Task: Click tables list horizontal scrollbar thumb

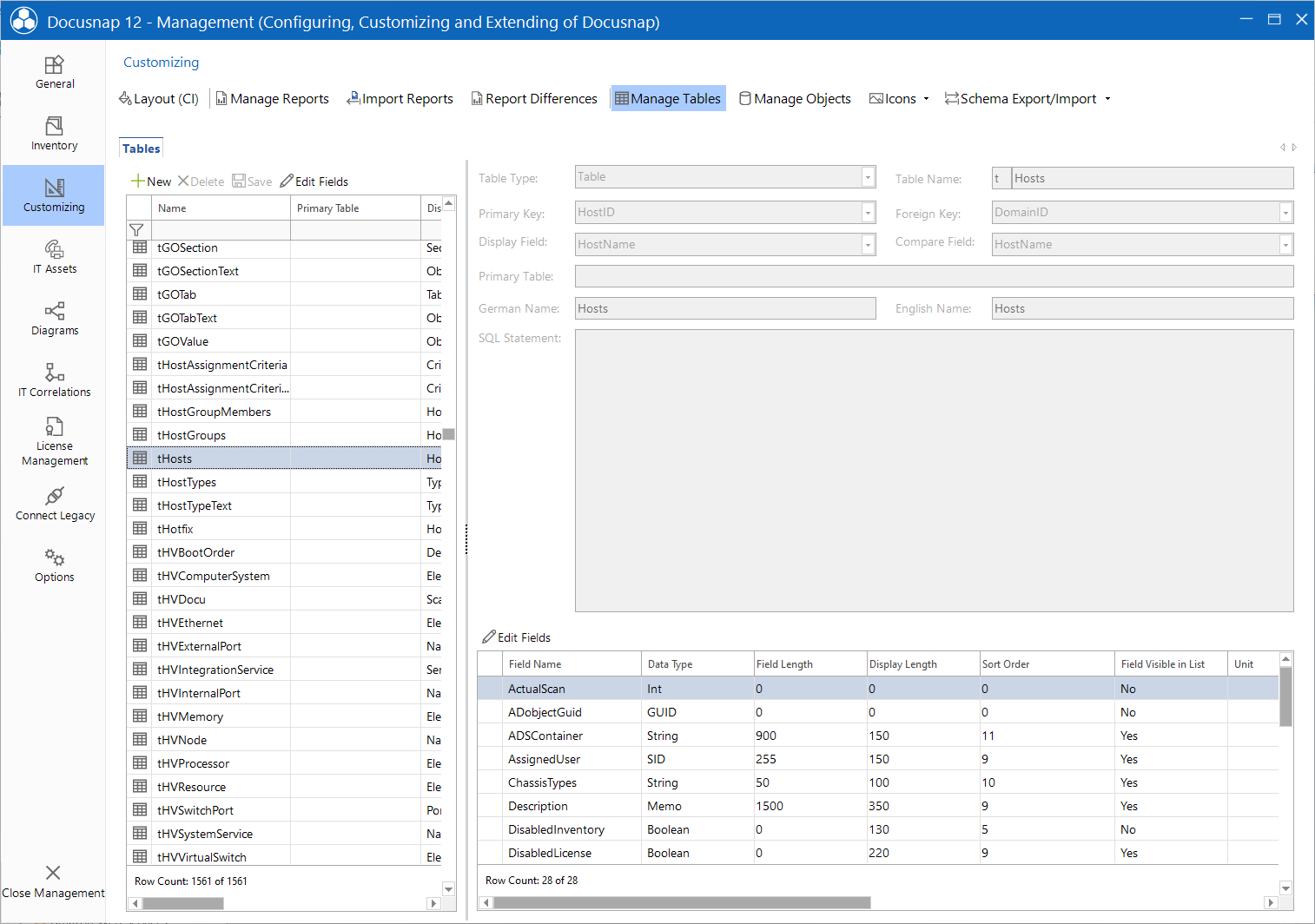Action: pyautogui.click(x=183, y=903)
